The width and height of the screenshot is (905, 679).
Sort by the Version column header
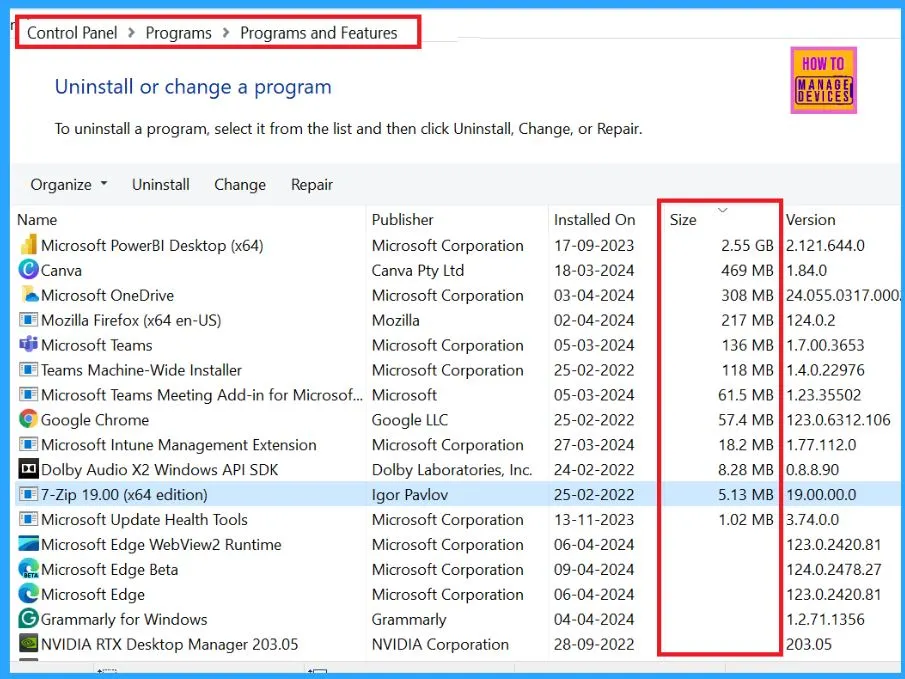pos(810,219)
